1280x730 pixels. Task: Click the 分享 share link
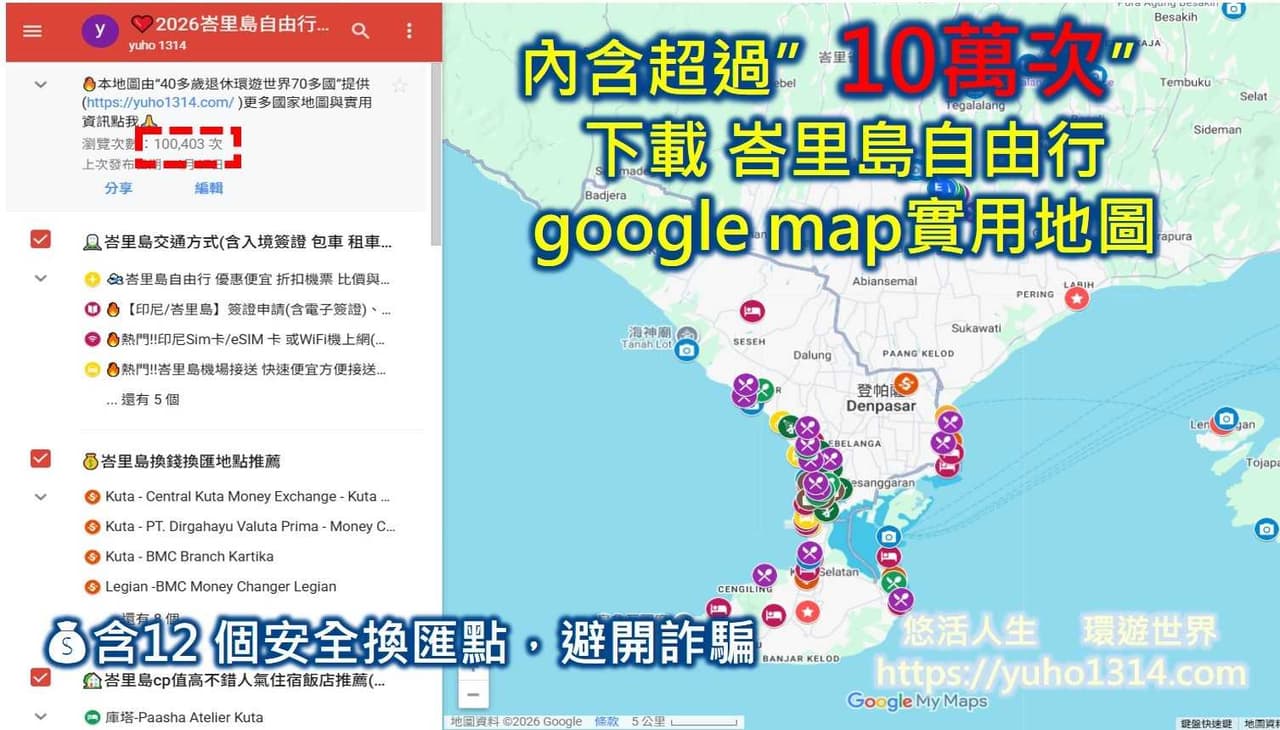(x=118, y=188)
